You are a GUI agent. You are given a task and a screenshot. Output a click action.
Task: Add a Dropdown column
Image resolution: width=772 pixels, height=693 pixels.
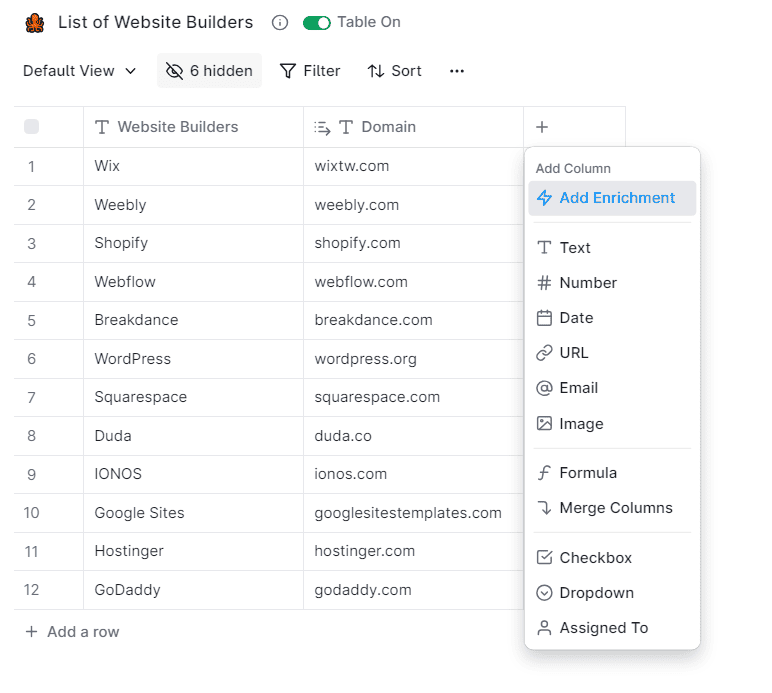tap(612, 593)
